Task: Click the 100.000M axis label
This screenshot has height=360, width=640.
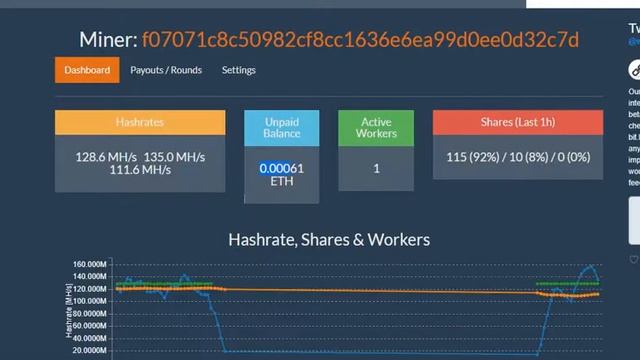Action: click(x=89, y=301)
